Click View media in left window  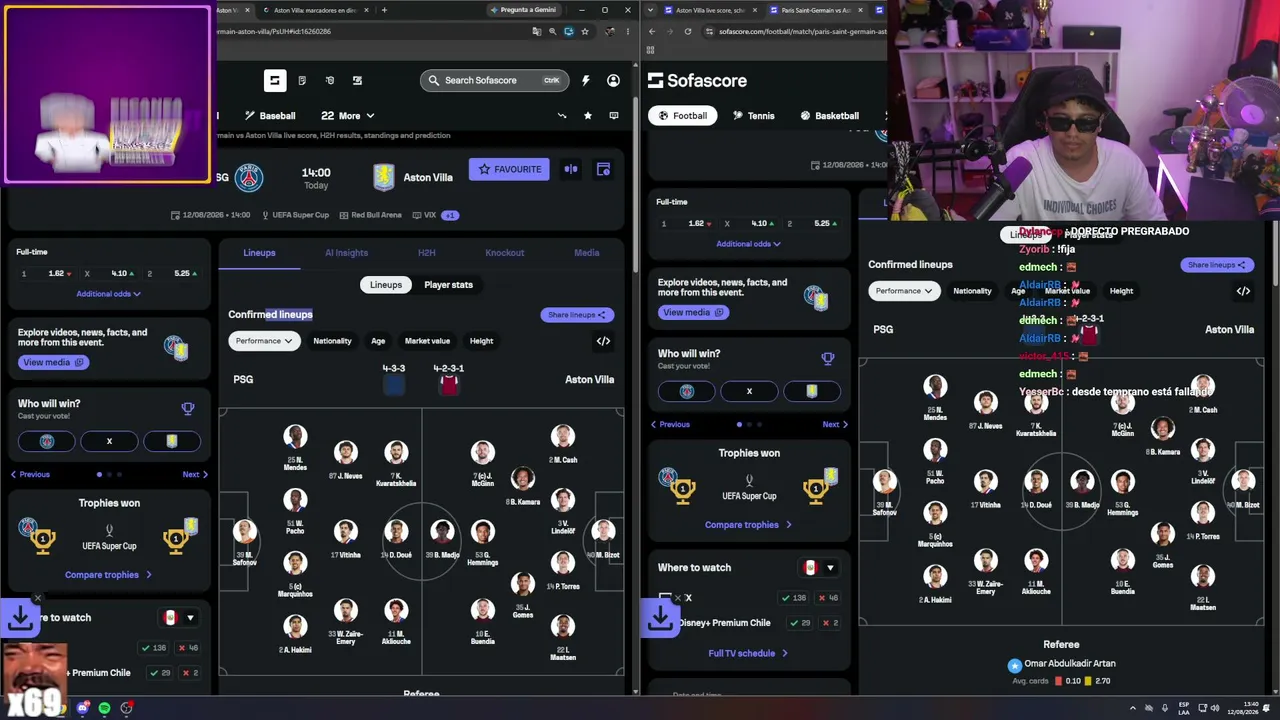point(53,362)
